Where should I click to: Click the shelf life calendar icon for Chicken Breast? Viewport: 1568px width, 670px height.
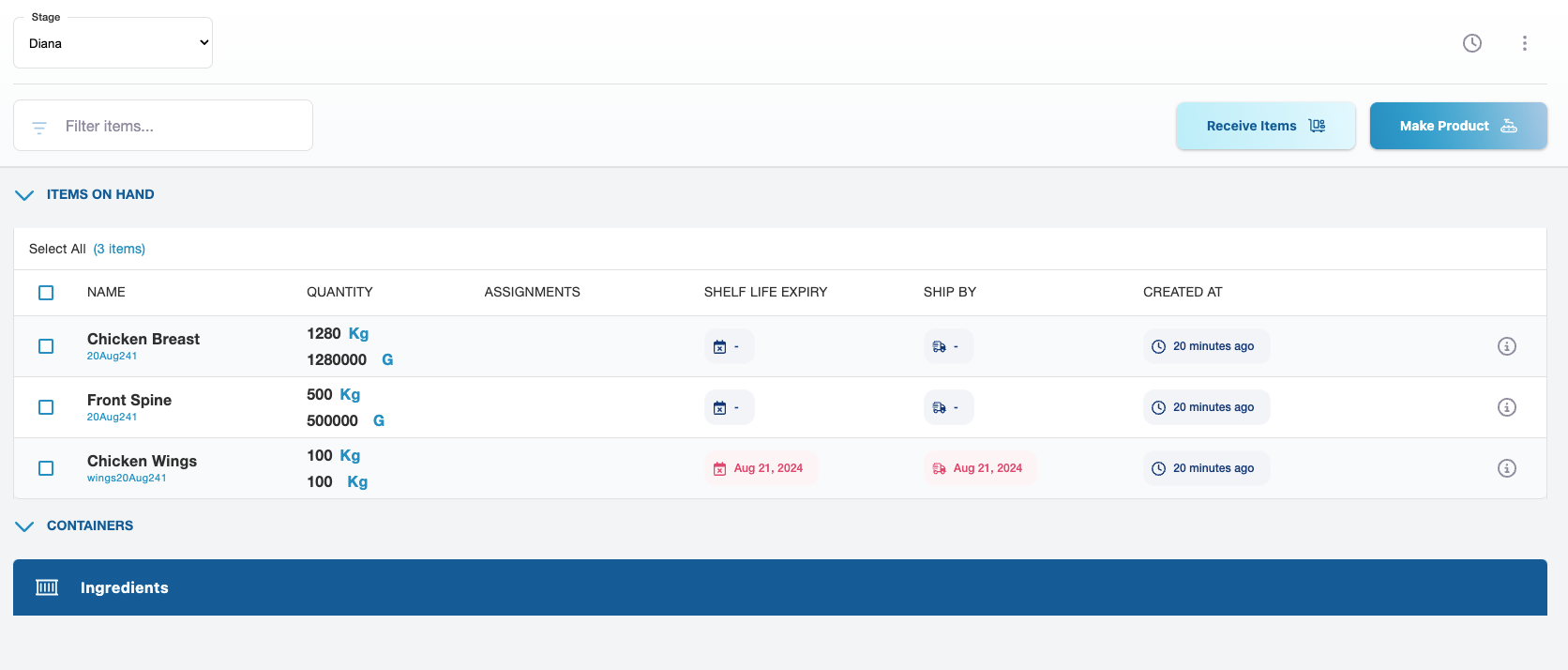pos(720,347)
